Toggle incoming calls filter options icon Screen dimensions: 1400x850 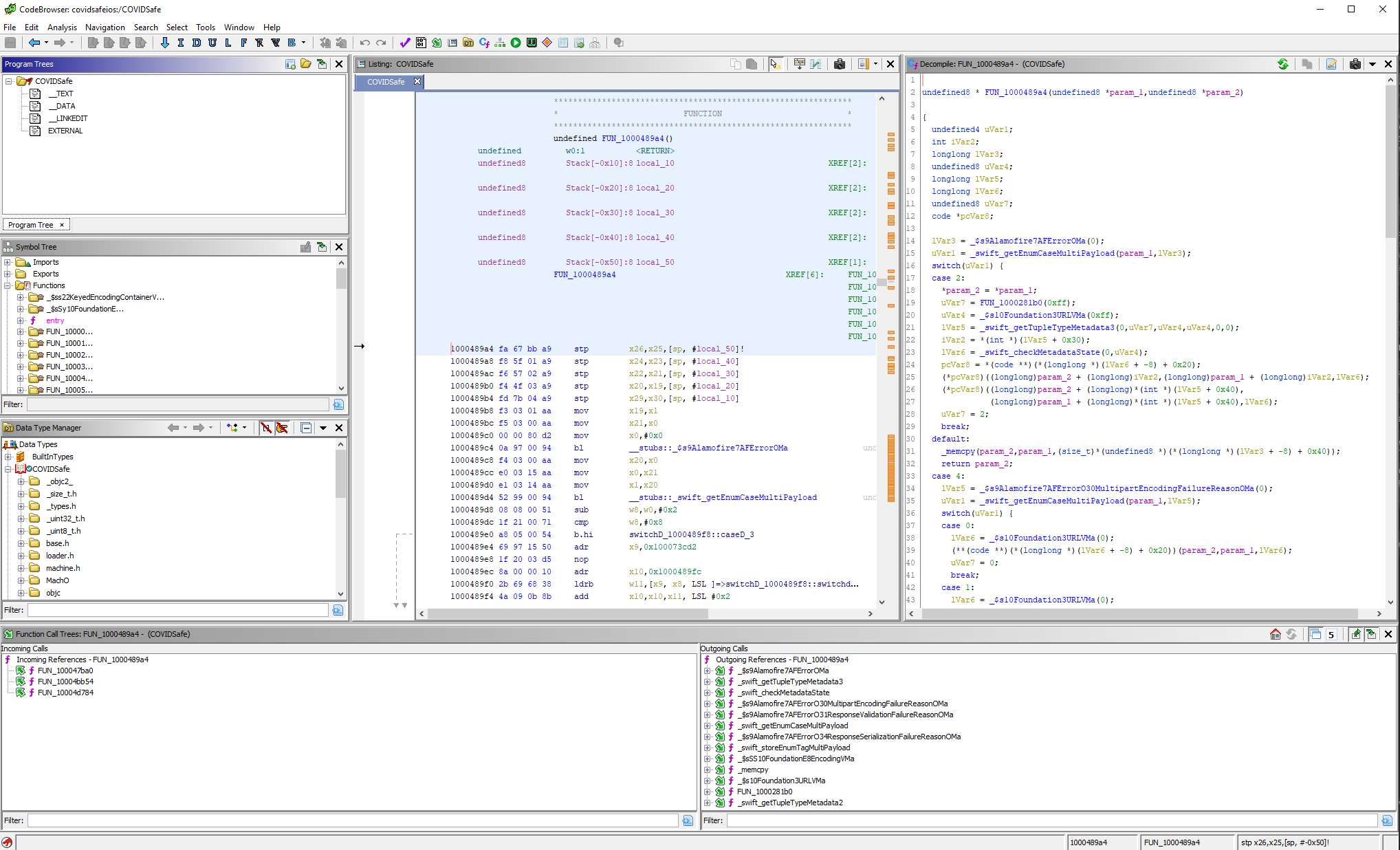(x=688, y=820)
